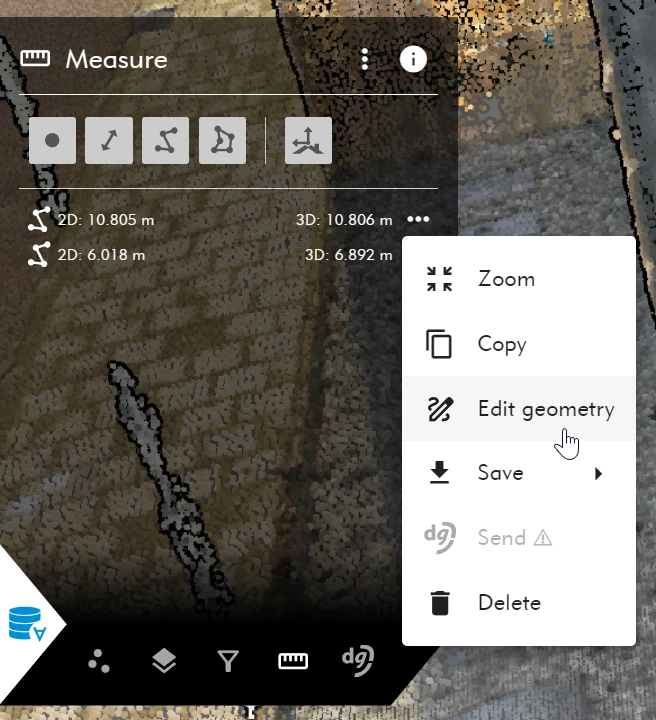
Task: Select the polyline measurement tool
Action: [x=166, y=141]
